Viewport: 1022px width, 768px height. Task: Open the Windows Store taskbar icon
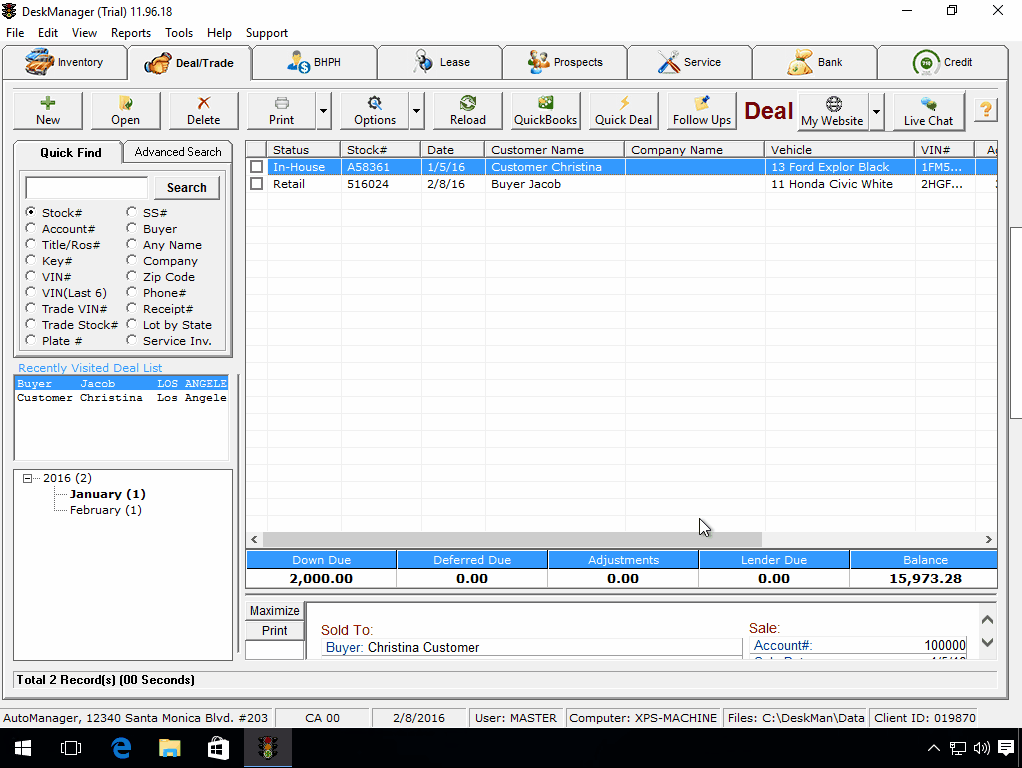pos(218,748)
